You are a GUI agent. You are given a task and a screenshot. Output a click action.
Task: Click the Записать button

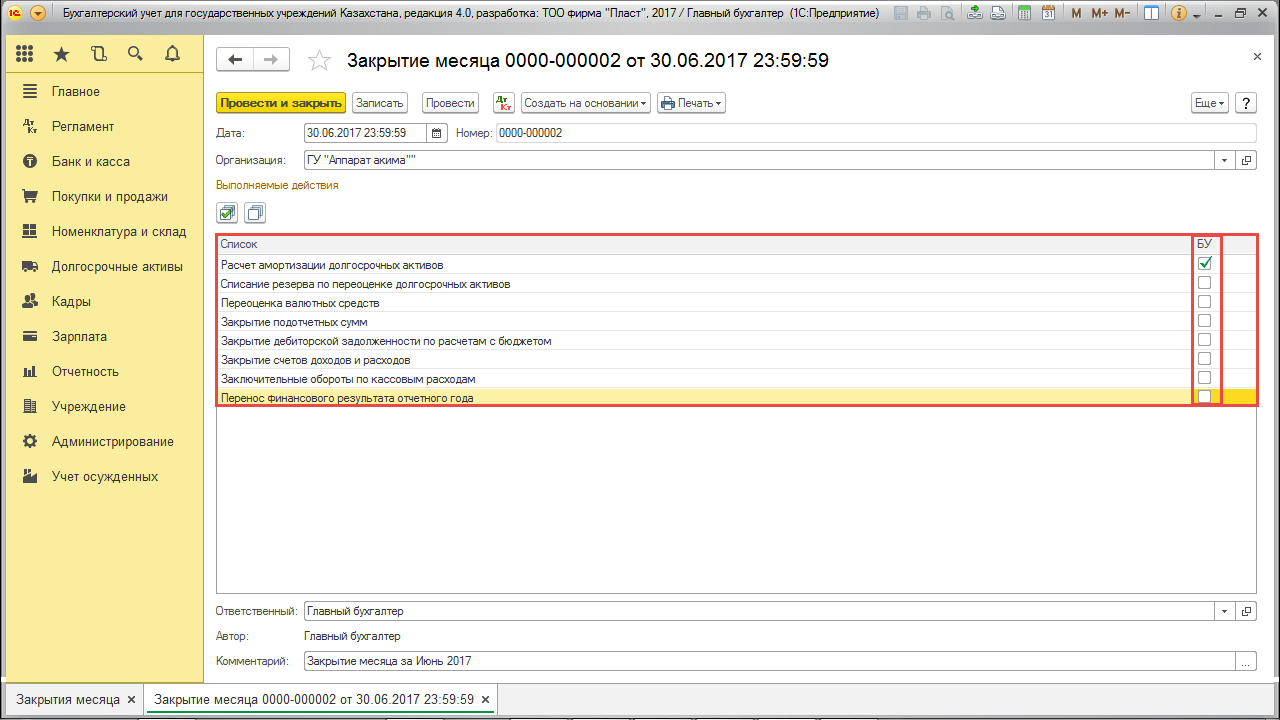click(x=379, y=103)
